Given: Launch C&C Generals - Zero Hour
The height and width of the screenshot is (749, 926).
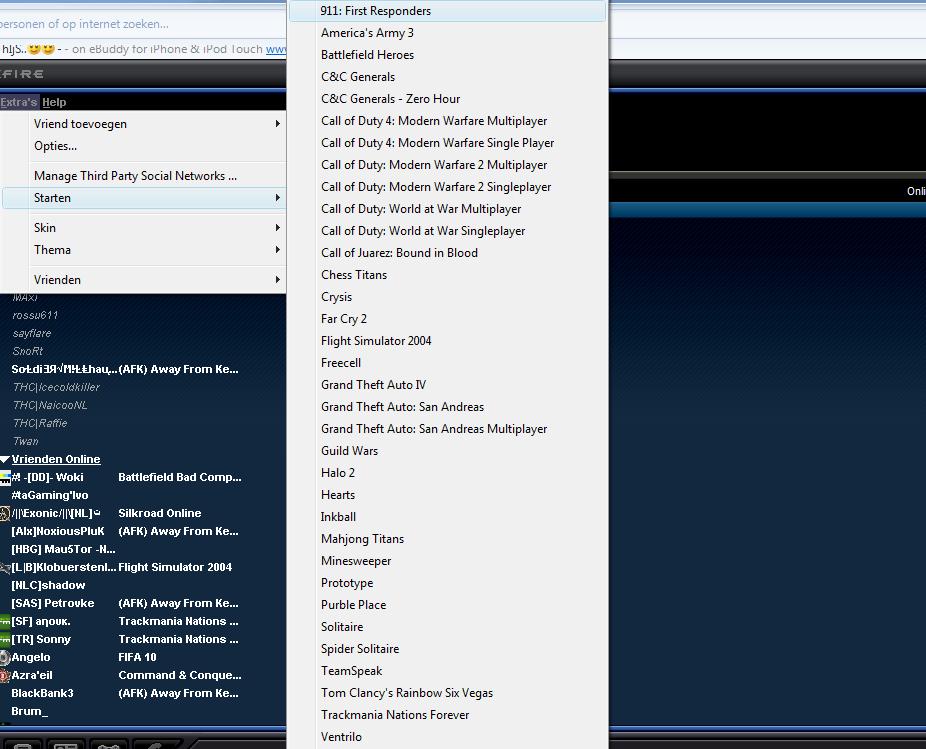Looking at the screenshot, I should 448,99.
